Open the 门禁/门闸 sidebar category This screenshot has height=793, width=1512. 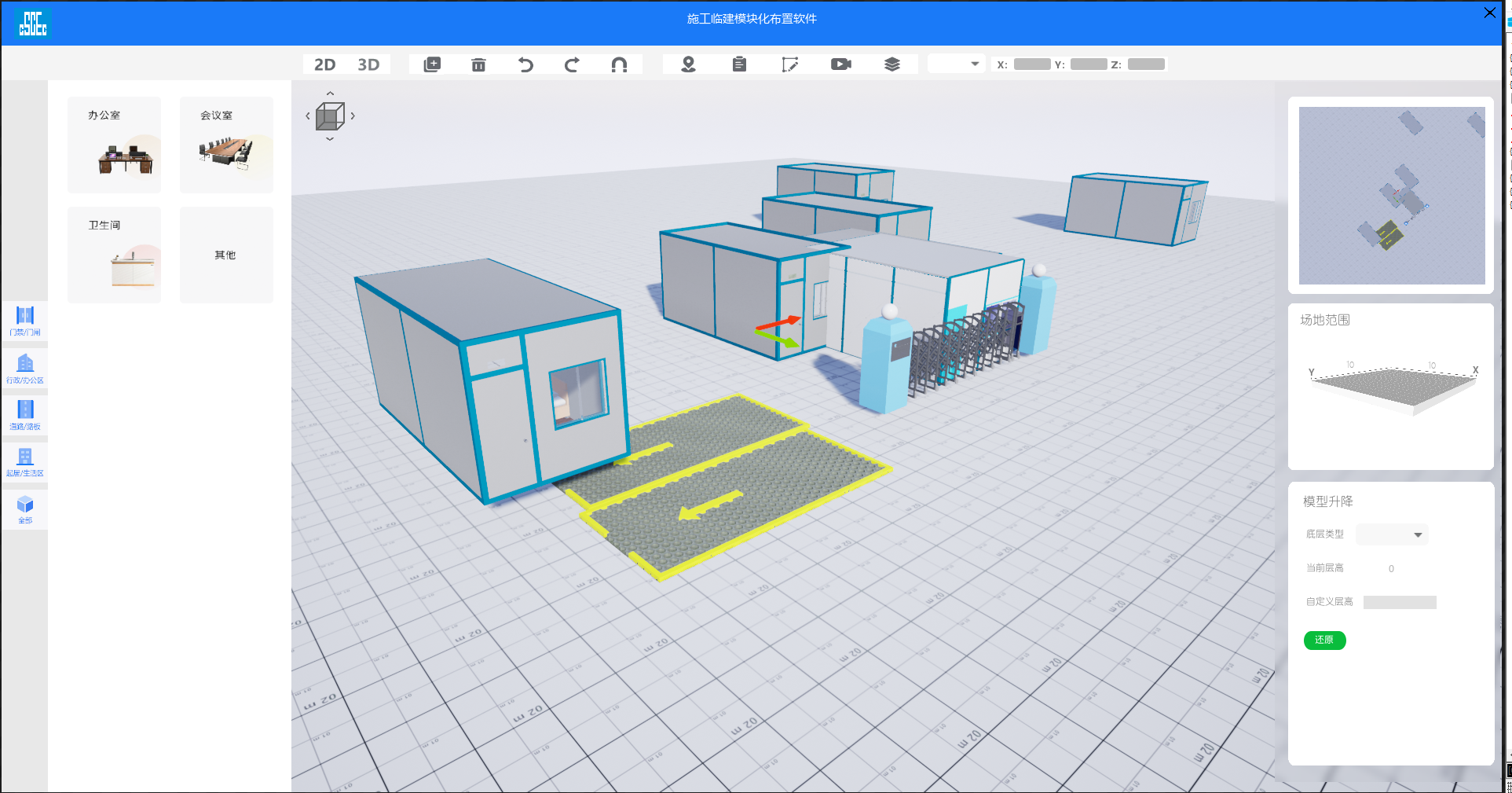click(x=25, y=321)
